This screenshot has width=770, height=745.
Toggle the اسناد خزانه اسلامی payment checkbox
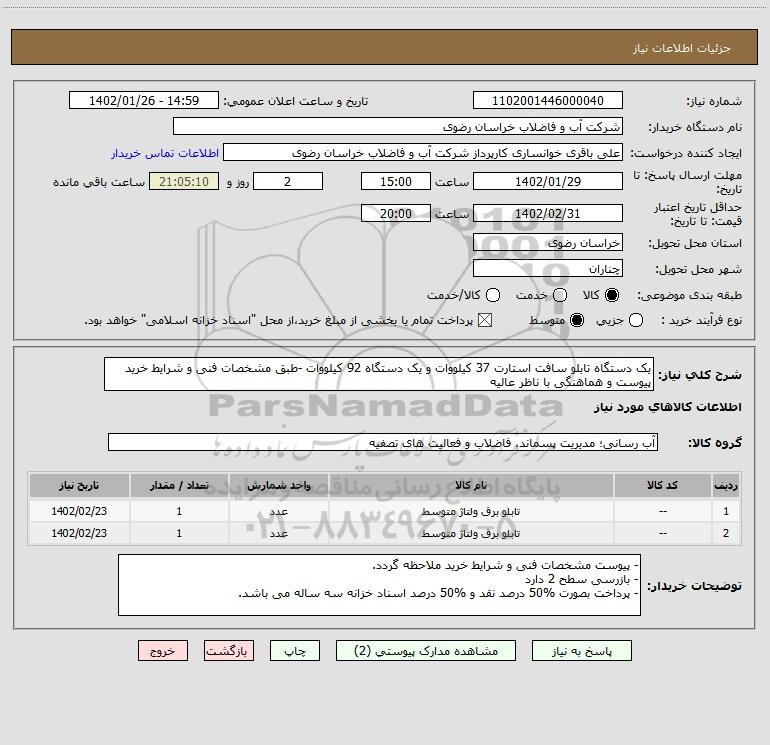coord(485,320)
